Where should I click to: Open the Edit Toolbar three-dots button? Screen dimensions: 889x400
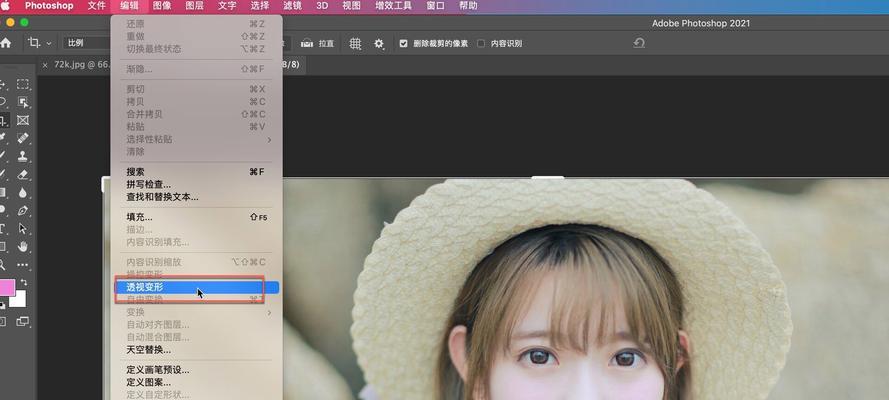point(23,265)
